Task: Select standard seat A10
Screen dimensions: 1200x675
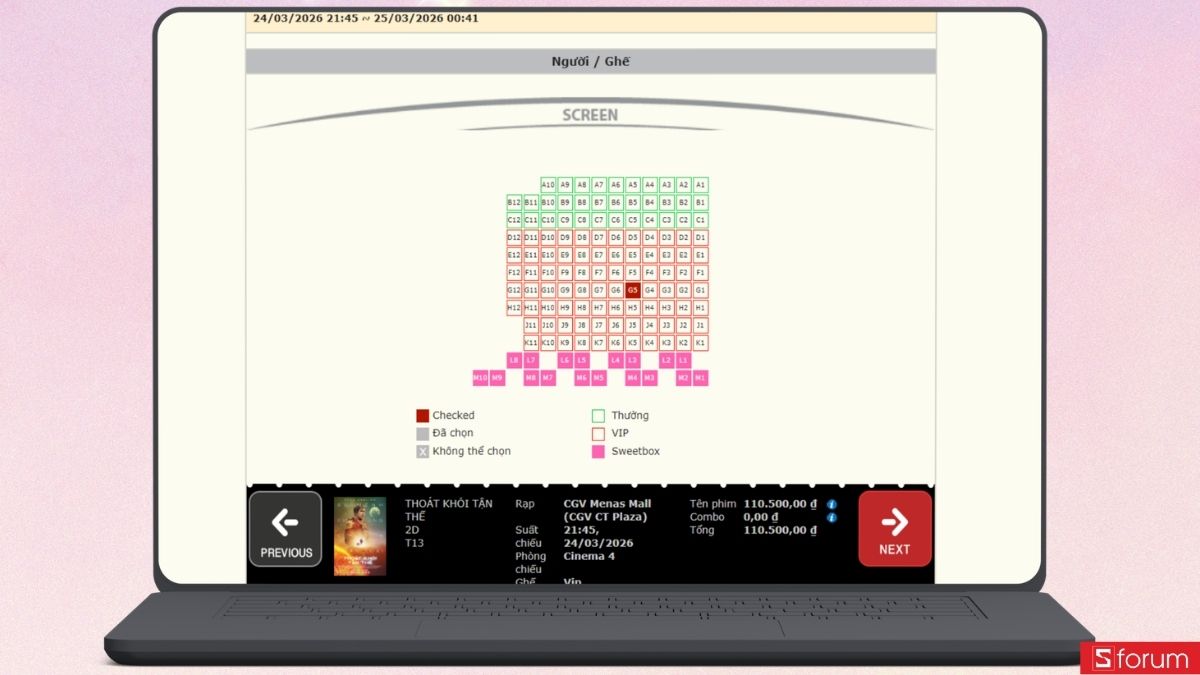Action: [548, 185]
